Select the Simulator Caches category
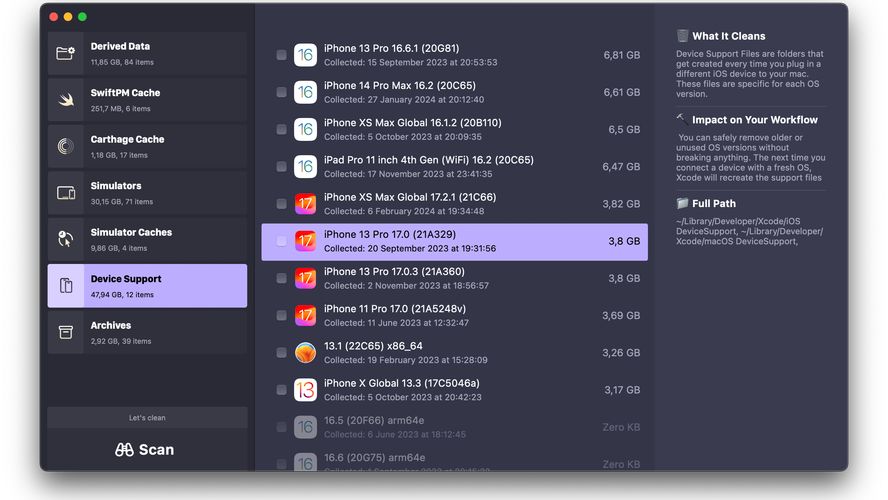This screenshot has width=888, height=500. [x=147, y=239]
